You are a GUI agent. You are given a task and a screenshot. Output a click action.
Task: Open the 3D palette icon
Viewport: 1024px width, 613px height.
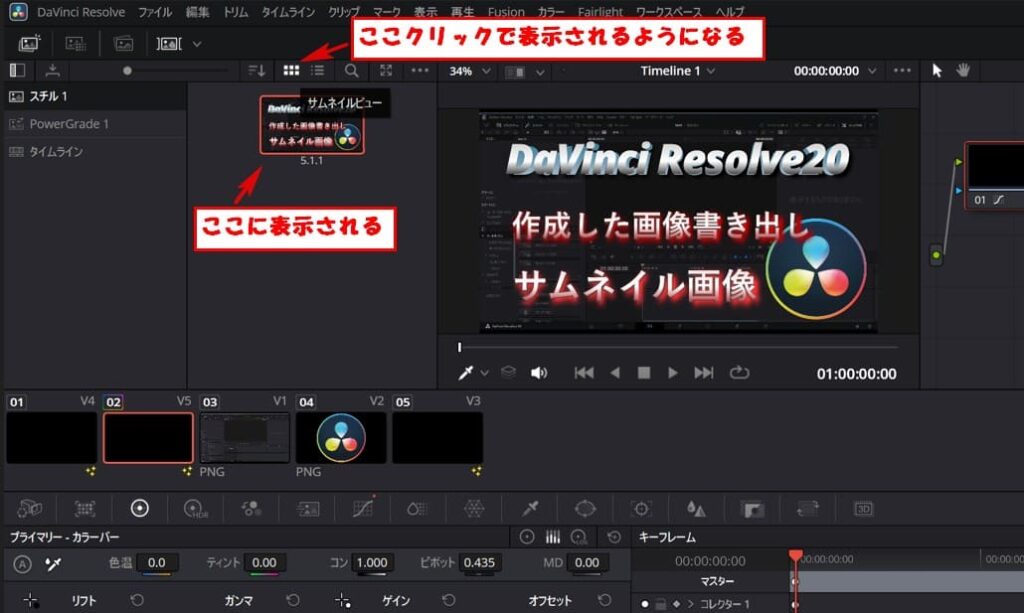(863, 509)
